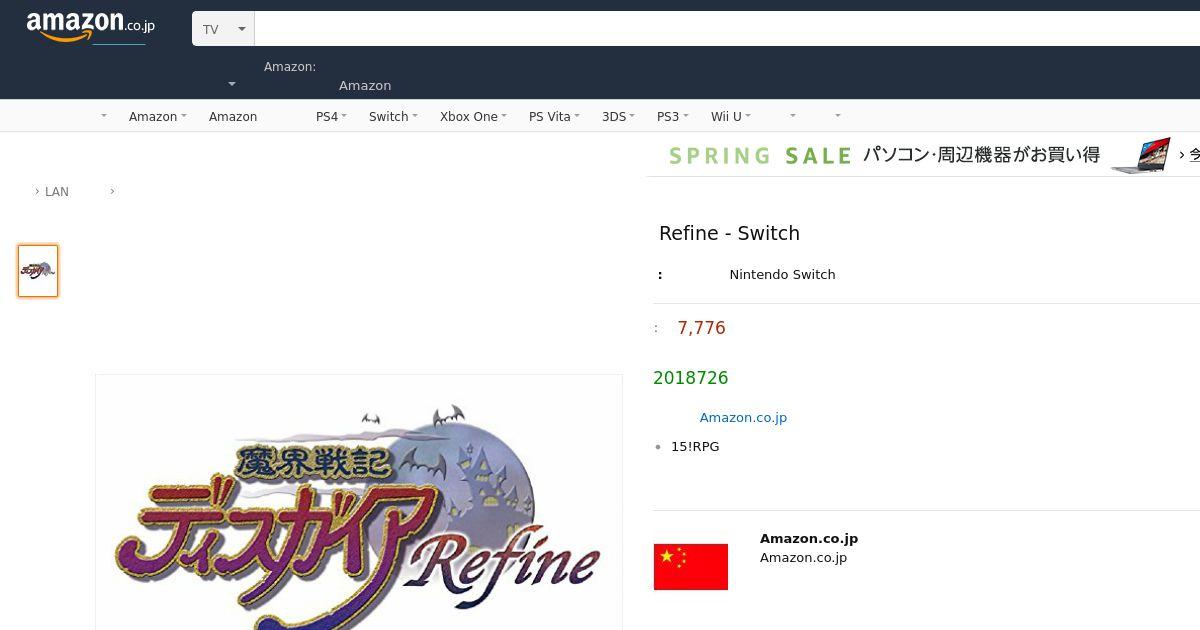Image resolution: width=1200 pixels, height=630 pixels.
Task: Open the Switch category menu
Action: coord(393,116)
